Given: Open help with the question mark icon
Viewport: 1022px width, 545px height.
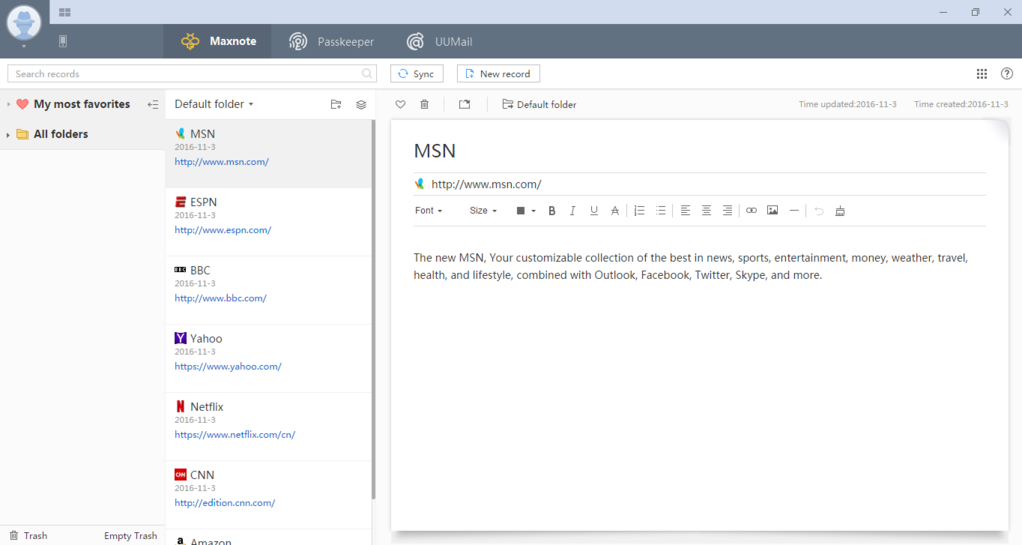Looking at the screenshot, I should [x=1007, y=74].
